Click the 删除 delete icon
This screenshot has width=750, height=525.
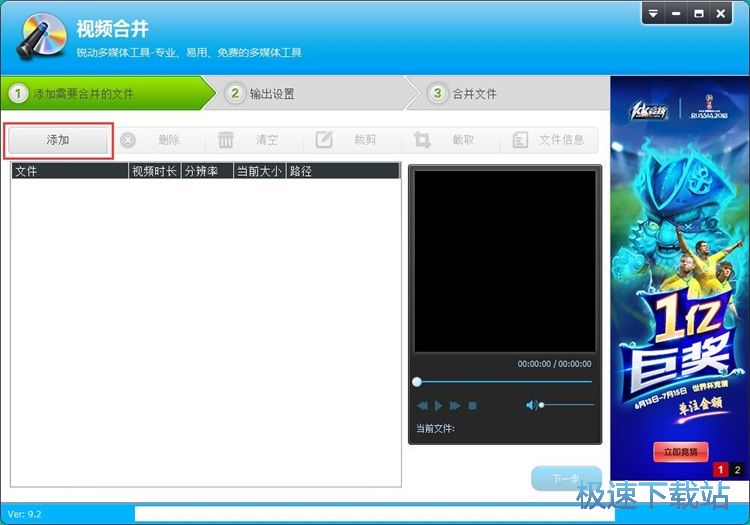128,140
